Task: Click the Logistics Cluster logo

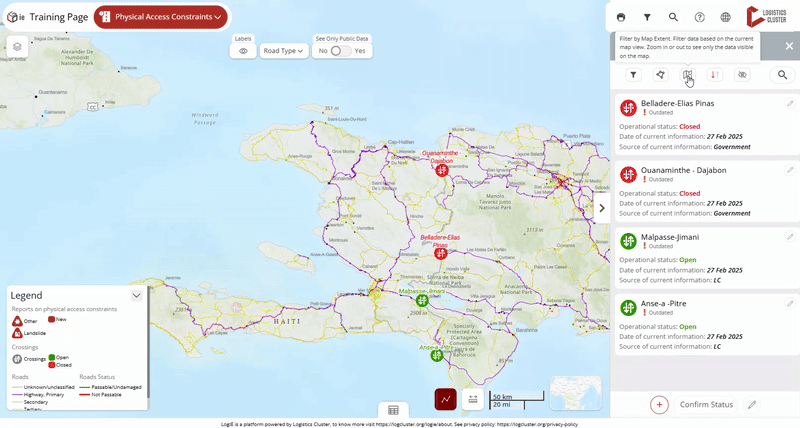Action: pos(766,17)
